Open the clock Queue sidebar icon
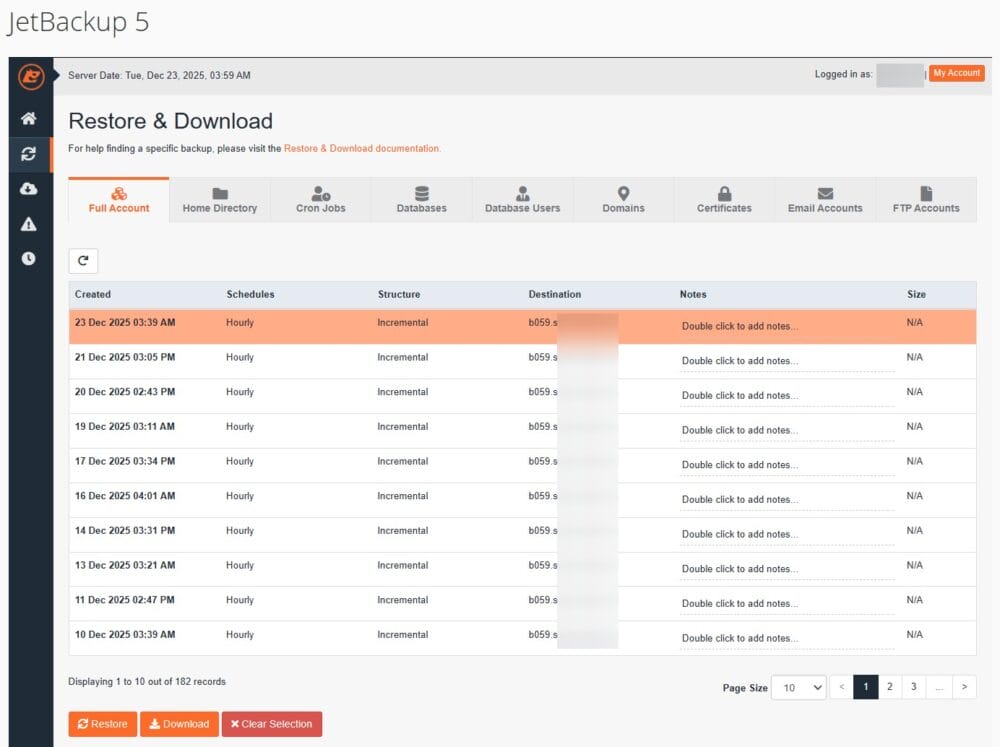This screenshot has height=747, width=1000. click(x=29, y=259)
